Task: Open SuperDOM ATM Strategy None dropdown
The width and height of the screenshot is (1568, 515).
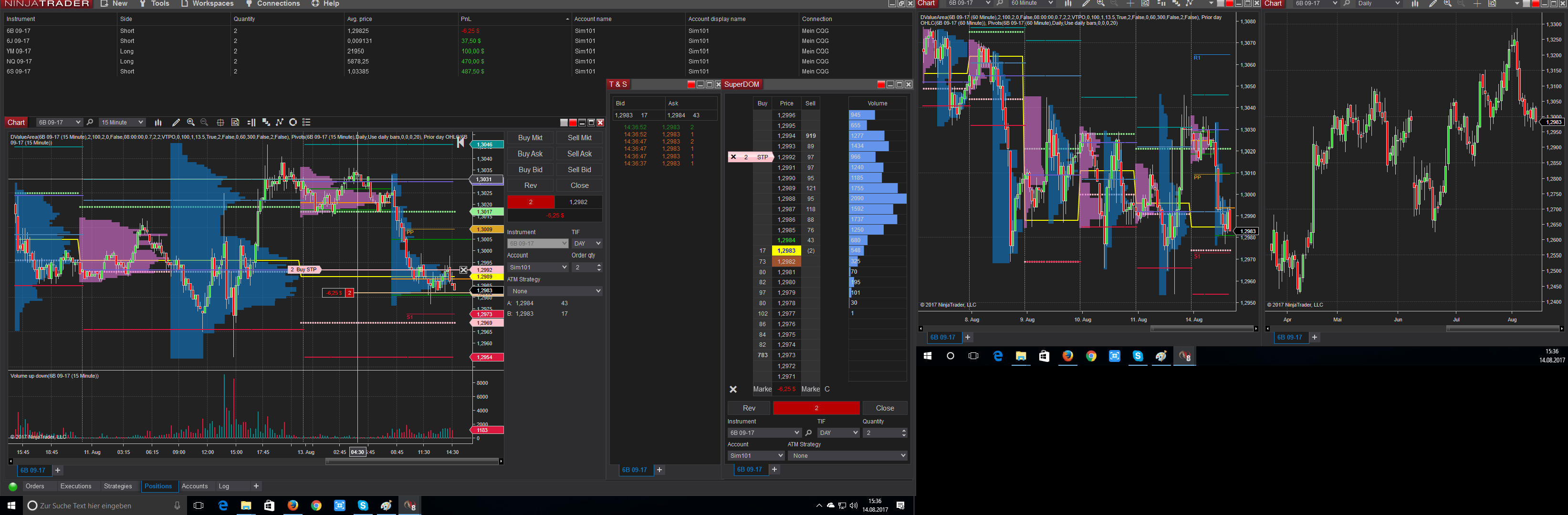Action: [x=847, y=455]
